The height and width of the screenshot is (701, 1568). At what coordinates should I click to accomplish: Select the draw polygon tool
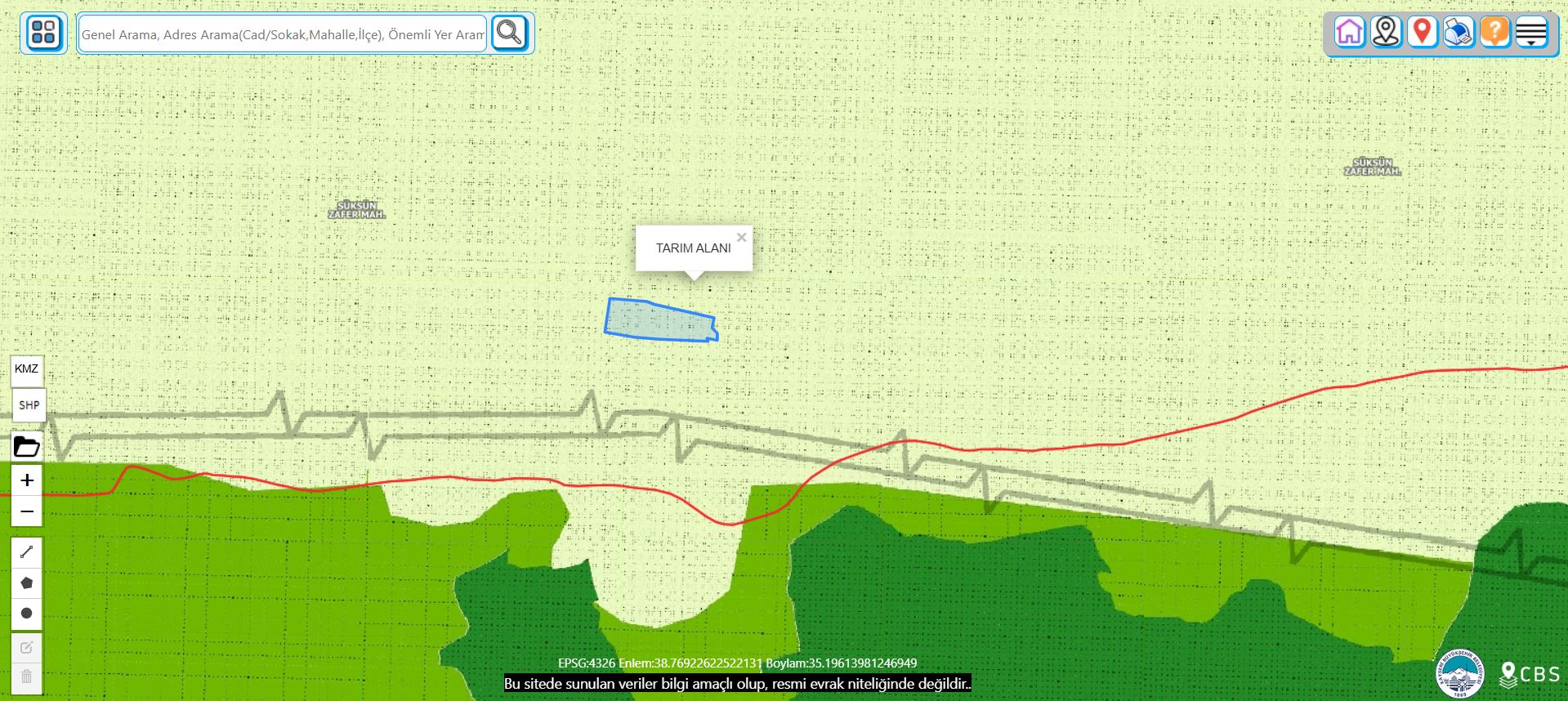tap(27, 583)
